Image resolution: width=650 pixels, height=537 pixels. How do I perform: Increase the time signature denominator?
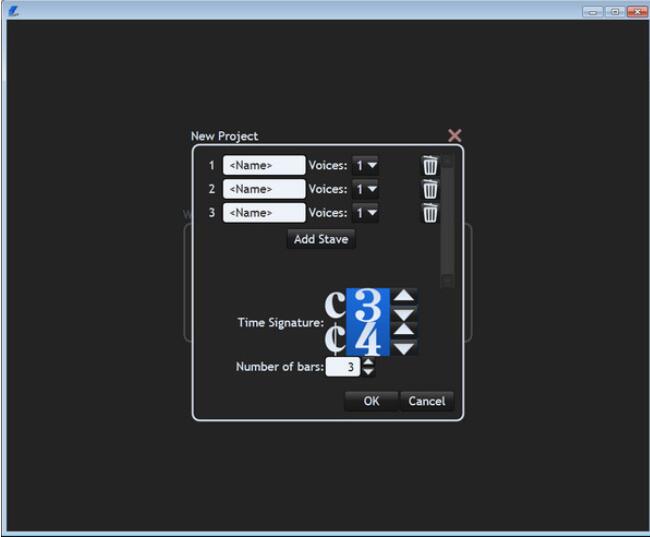[x=403, y=330]
